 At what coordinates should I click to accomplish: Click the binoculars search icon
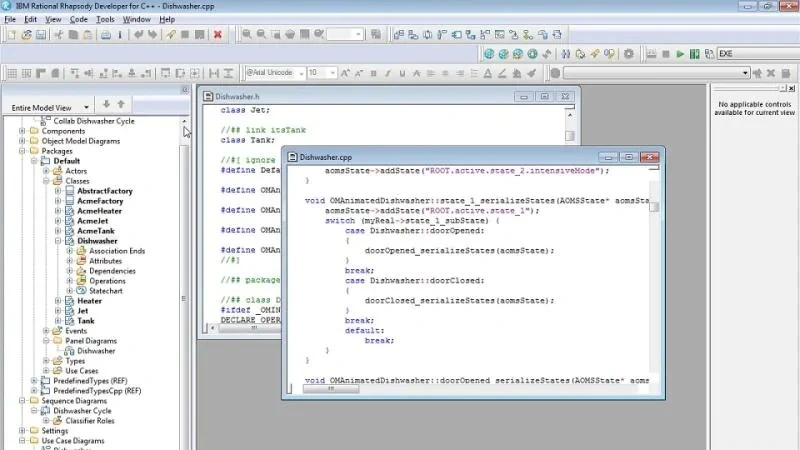(566, 54)
